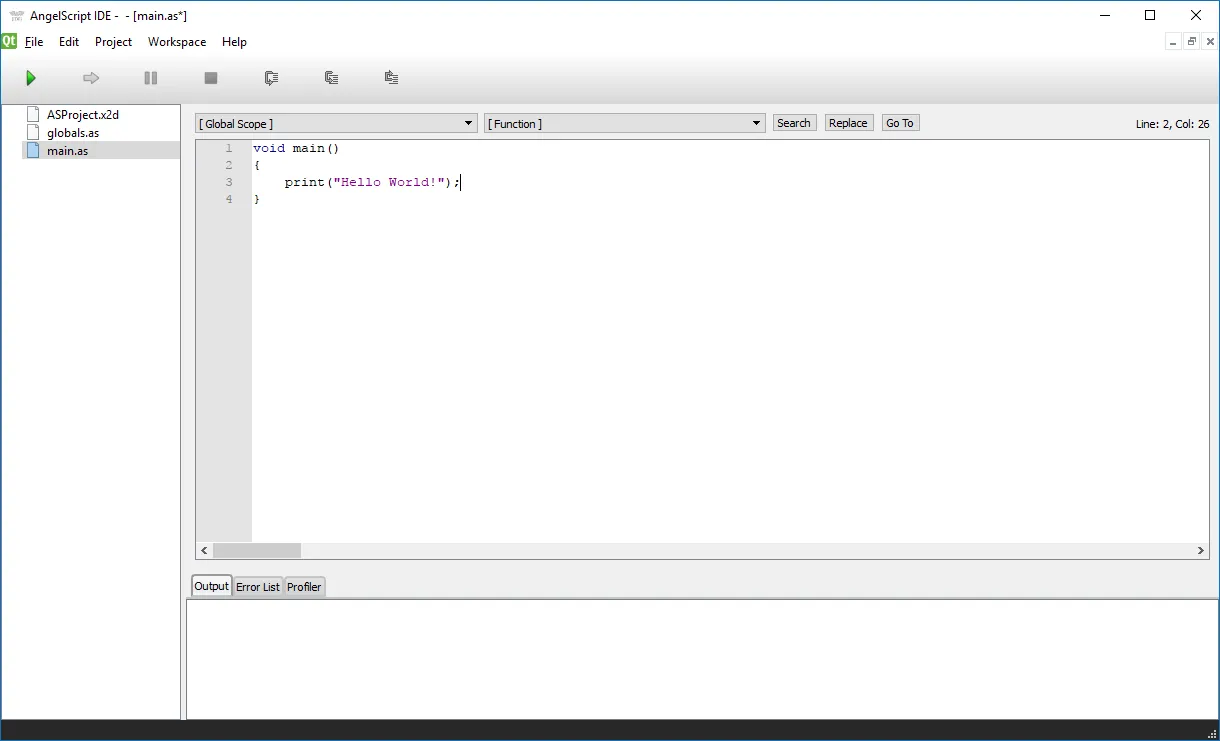Click the AngelScript IDE title bar app icon
The image size is (1220, 741).
pyautogui.click(x=17, y=15)
